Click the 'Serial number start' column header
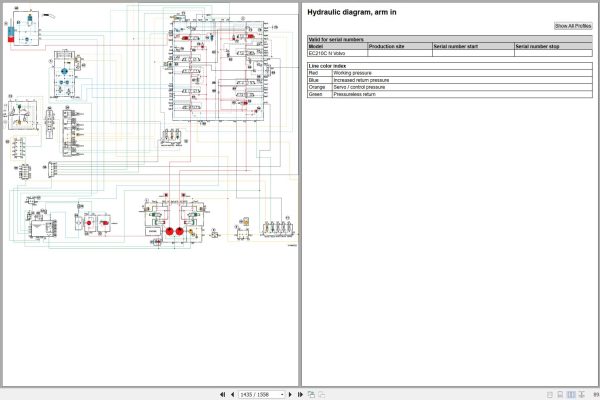The image size is (600, 400). click(473, 46)
